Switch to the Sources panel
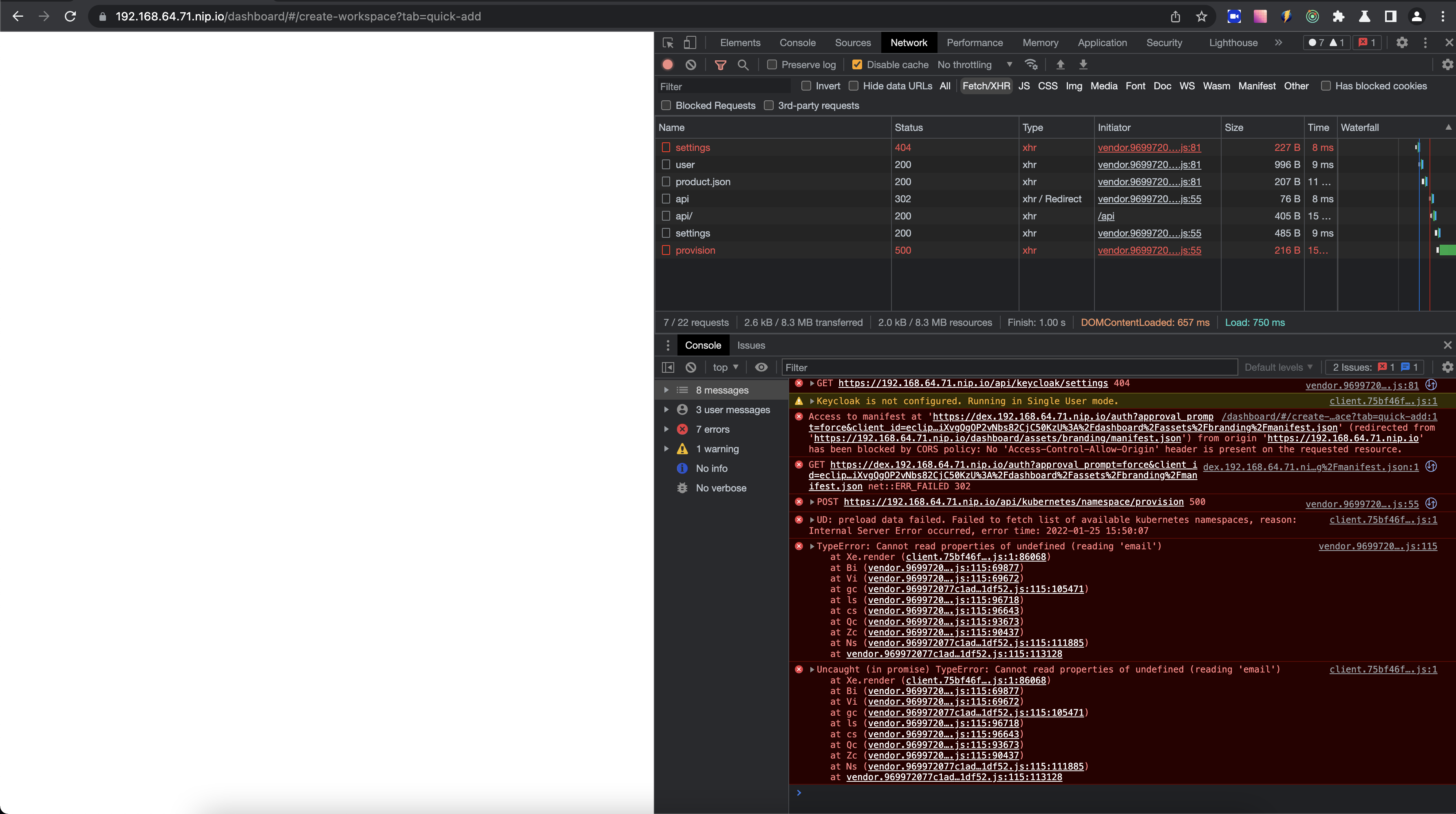The height and width of the screenshot is (814, 1456). pyautogui.click(x=853, y=42)
